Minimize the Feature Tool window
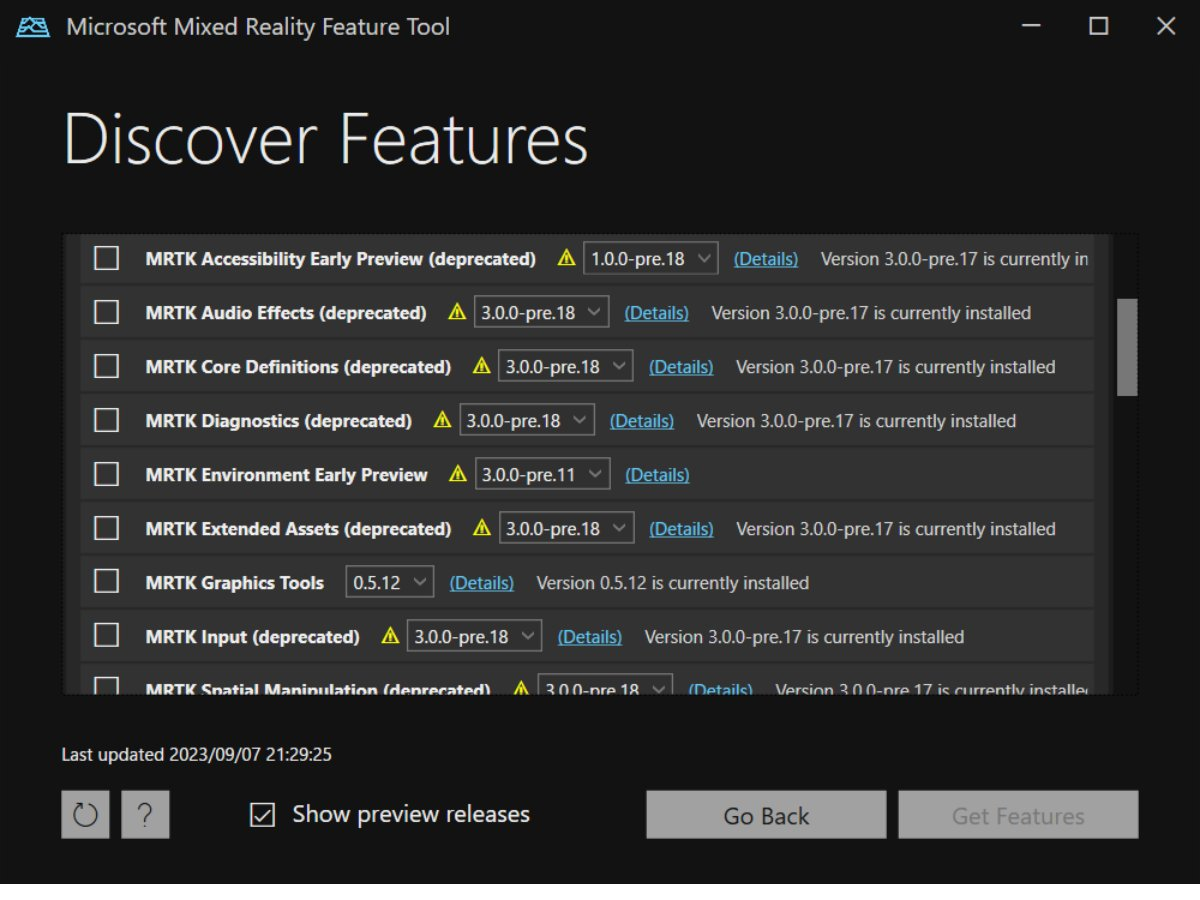This screenshot has width=1200, height=900. coord(1032,27)
